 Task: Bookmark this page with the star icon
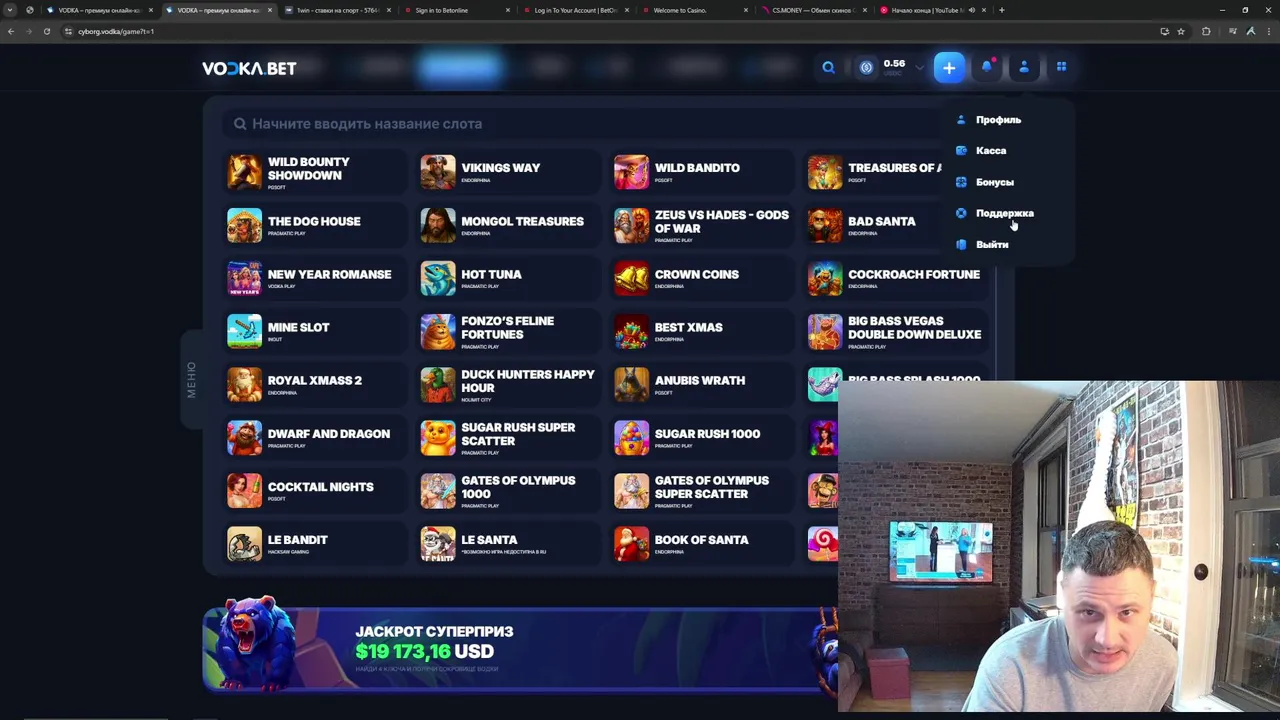[1181, 31]
